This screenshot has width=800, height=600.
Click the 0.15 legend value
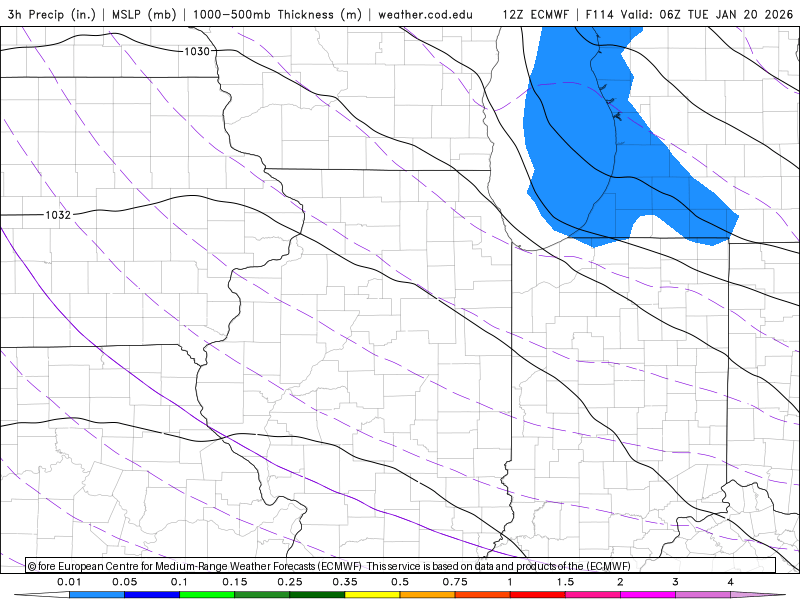[235, 582]
